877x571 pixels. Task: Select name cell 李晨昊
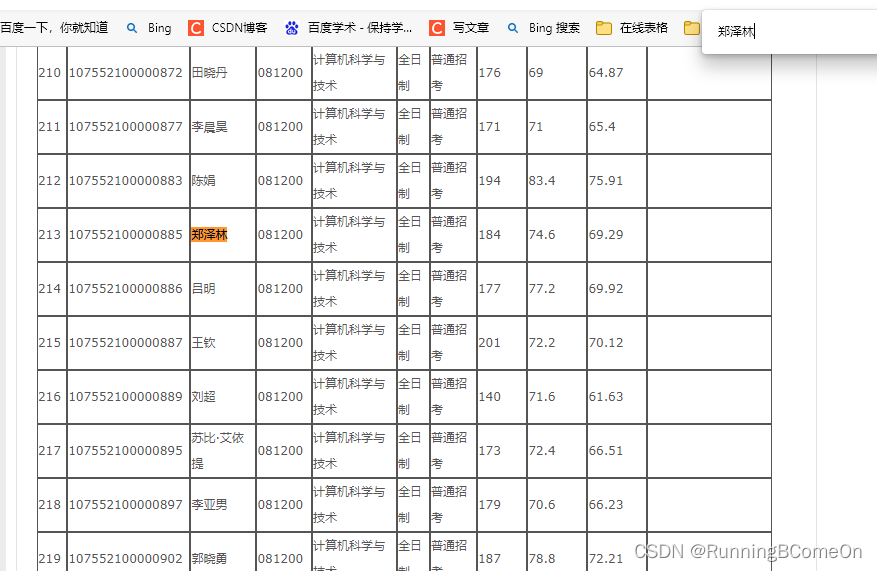[209, 127]
